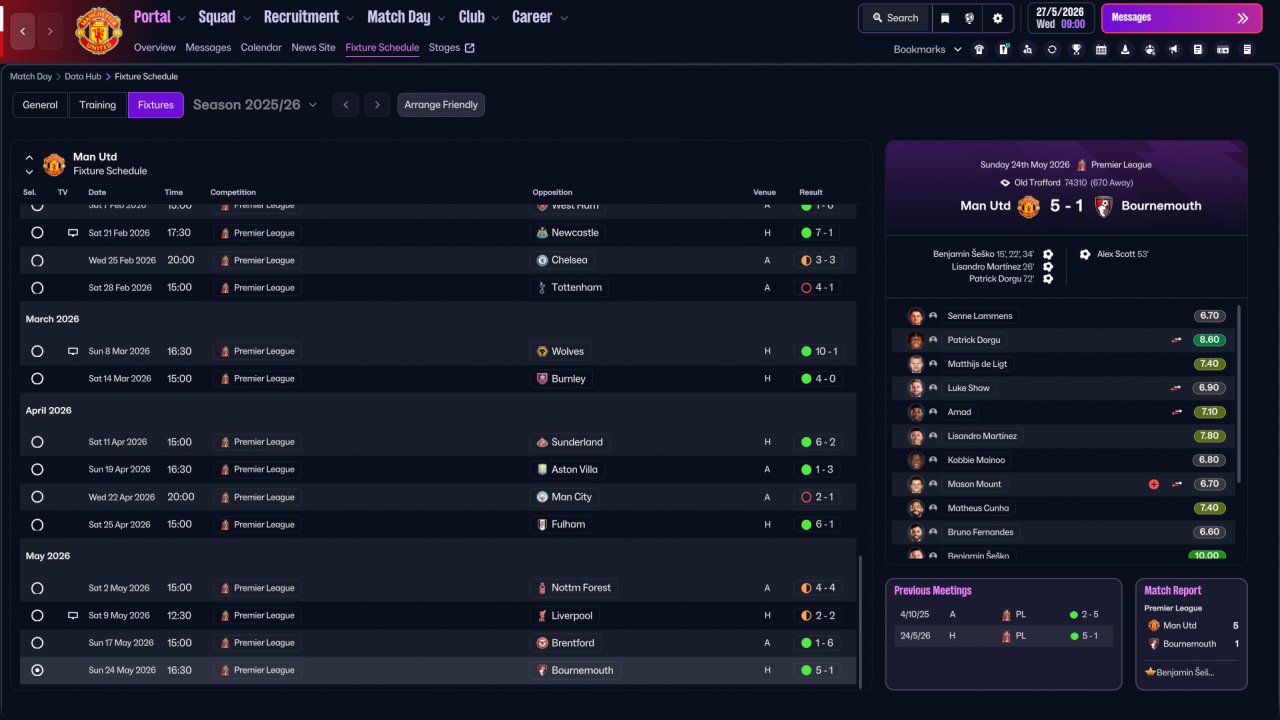
Task: Click the last document bookmark icon
Action: 1247,49
